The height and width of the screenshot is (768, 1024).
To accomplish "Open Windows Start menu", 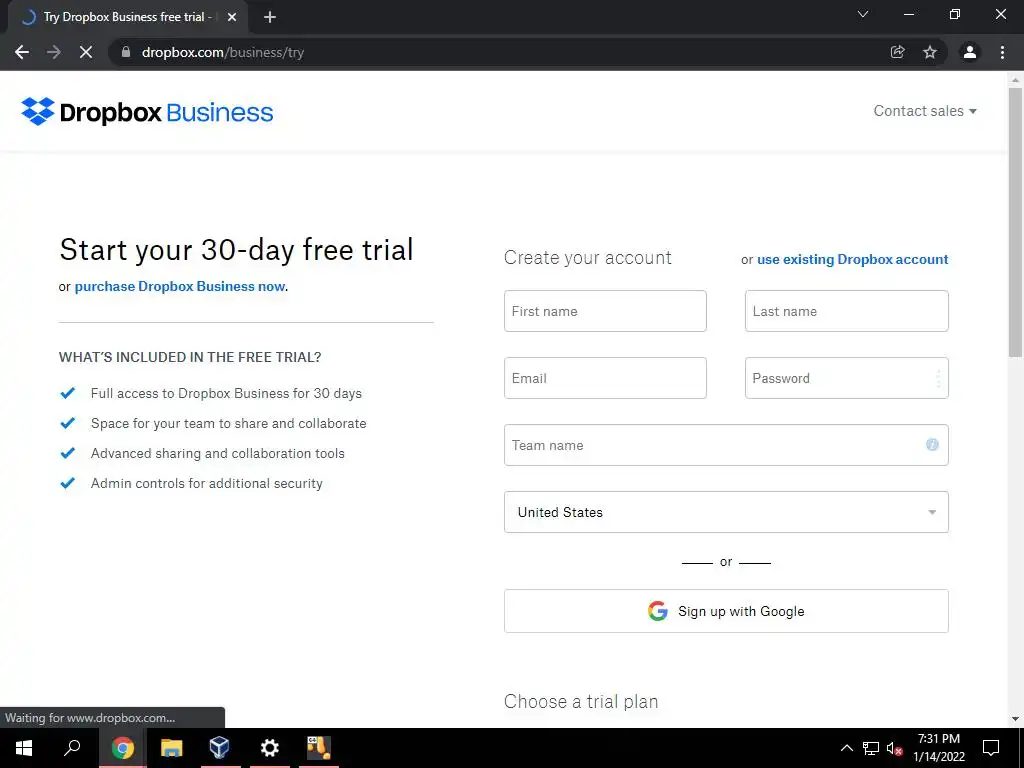I will (x=24, y=748).
